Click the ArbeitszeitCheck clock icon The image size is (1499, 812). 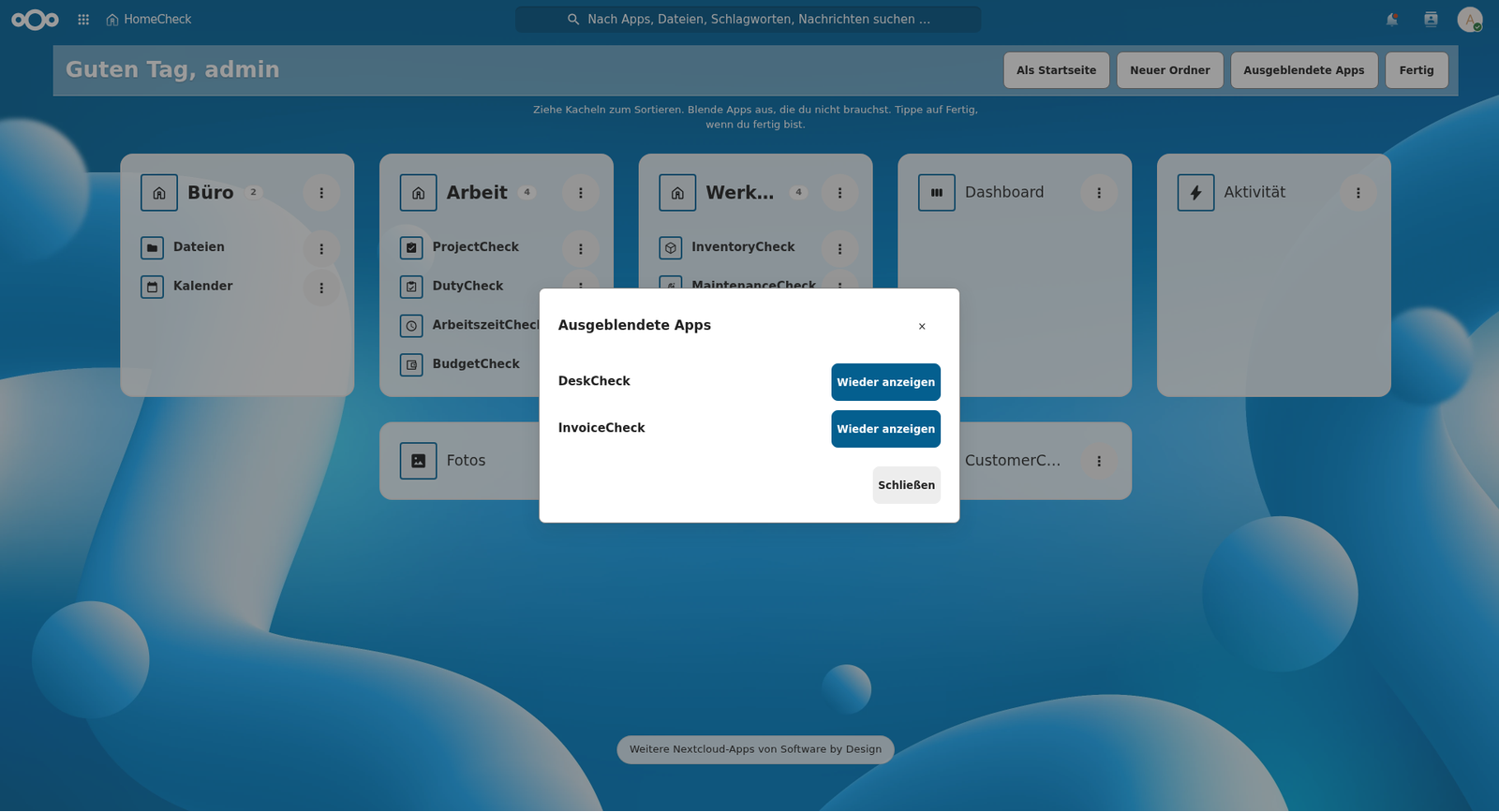pos(411,326)
